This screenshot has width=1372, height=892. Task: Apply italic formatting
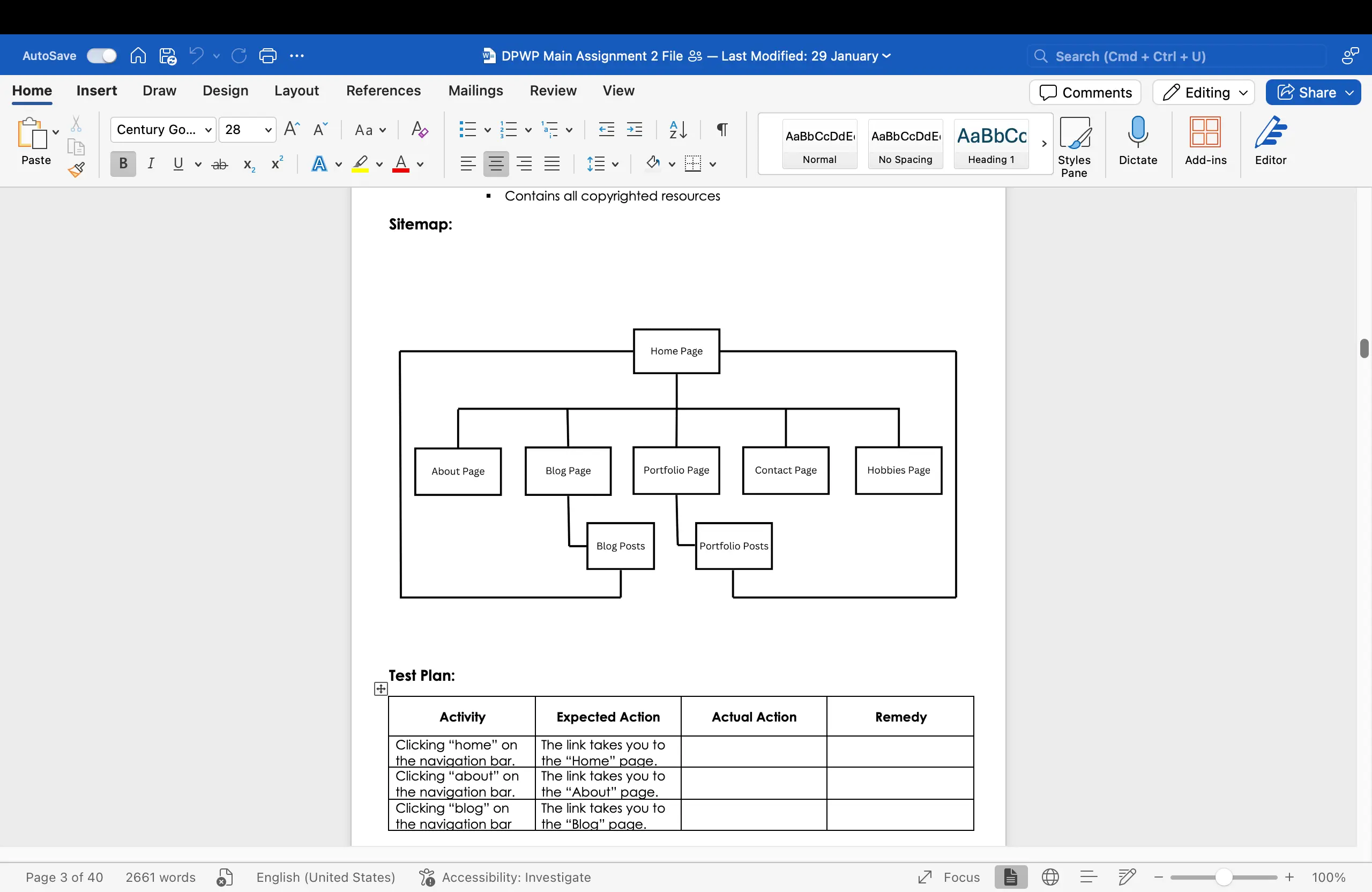tap(151, 163)
